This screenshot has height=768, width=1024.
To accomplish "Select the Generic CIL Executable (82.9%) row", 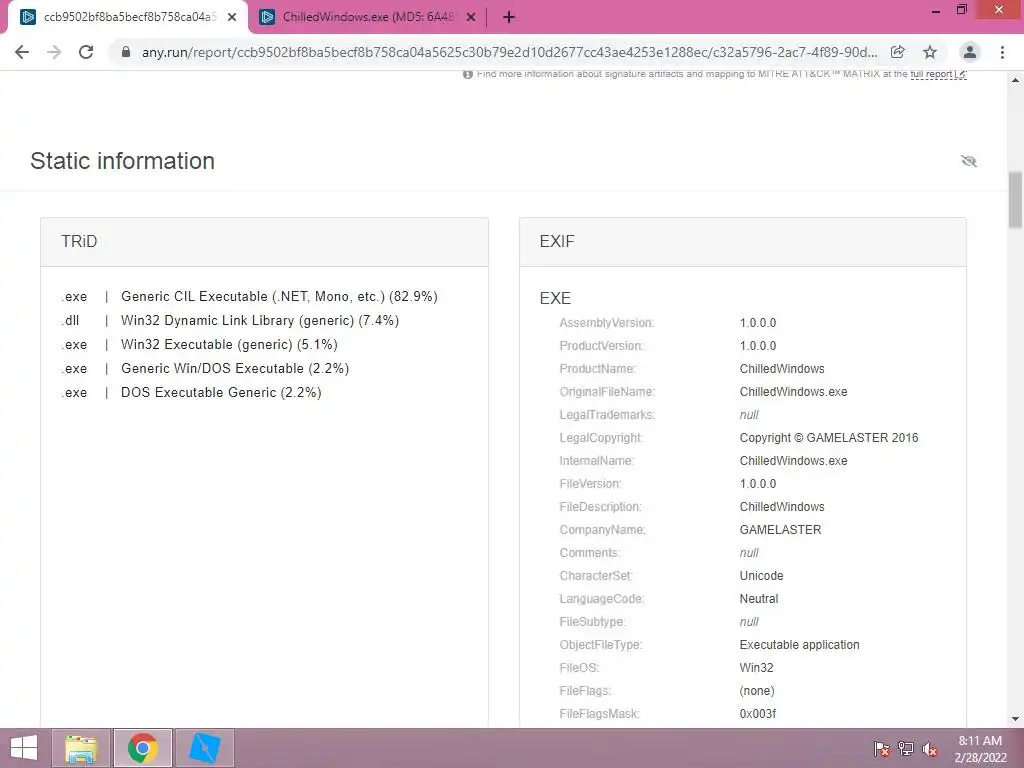I will [249, 296].
